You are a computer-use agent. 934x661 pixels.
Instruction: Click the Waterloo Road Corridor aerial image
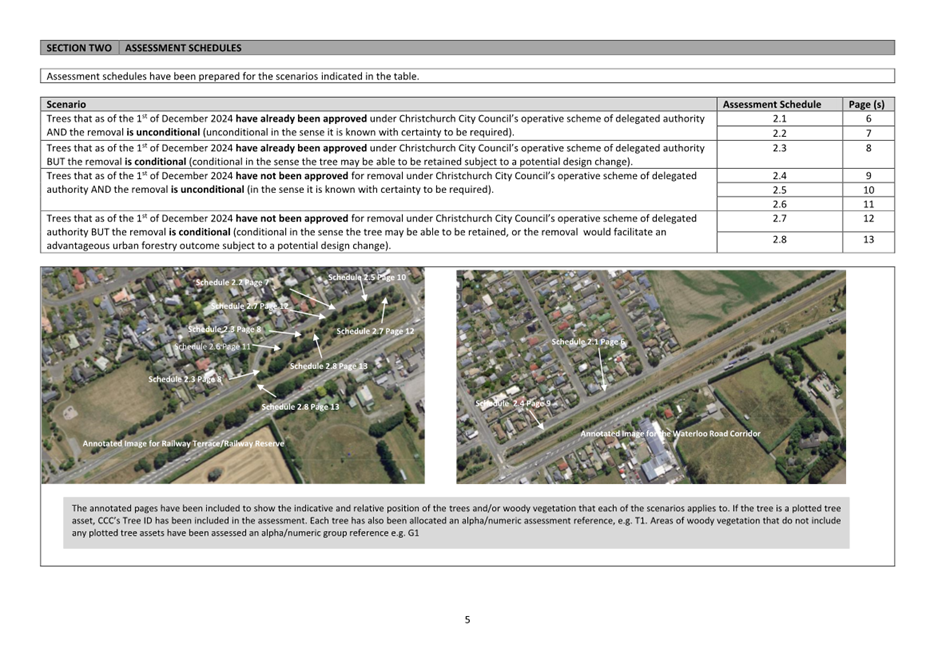coord(650,376)
